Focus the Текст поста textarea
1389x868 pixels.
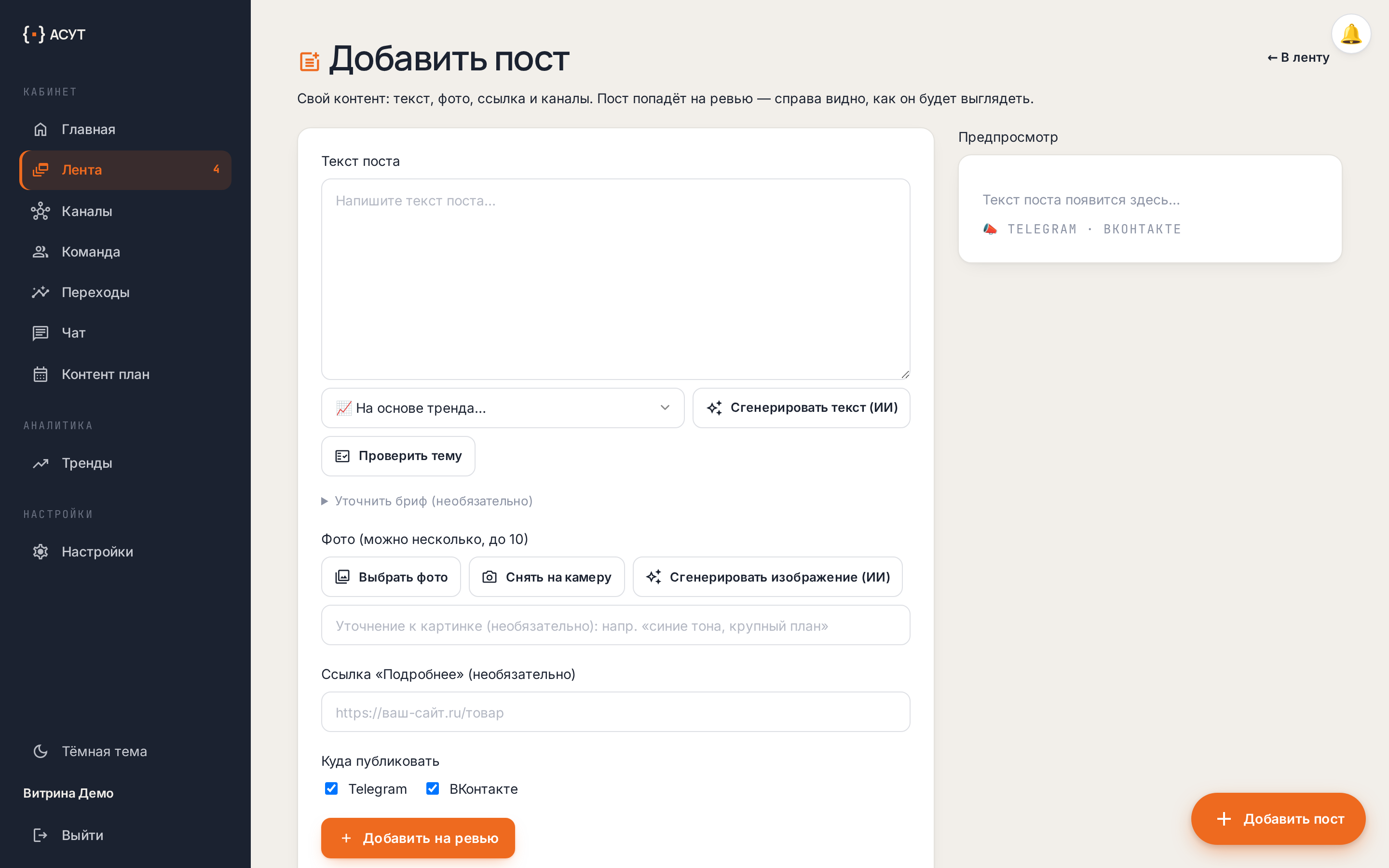615,279
